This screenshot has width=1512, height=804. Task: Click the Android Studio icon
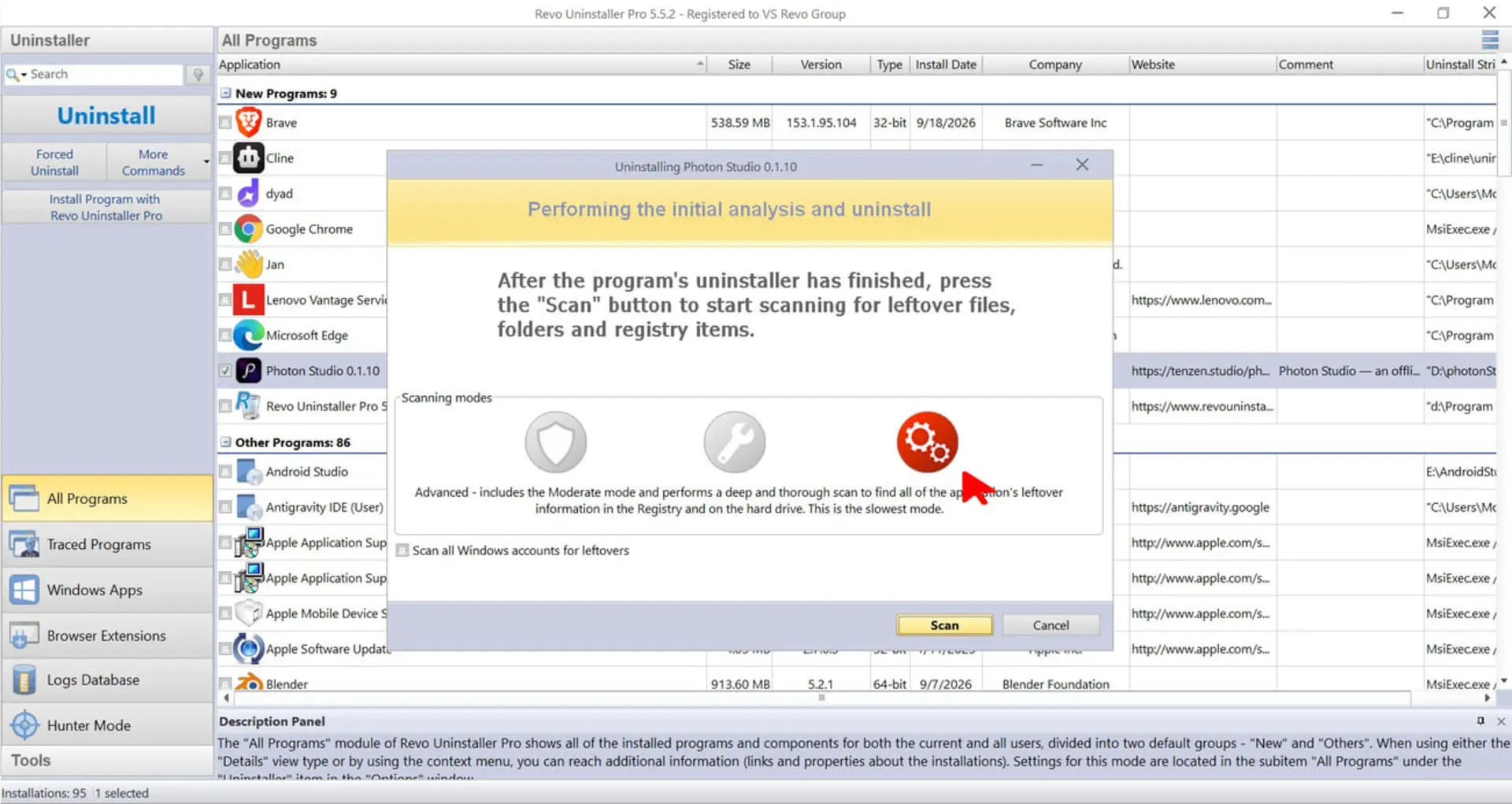(248, 472)
